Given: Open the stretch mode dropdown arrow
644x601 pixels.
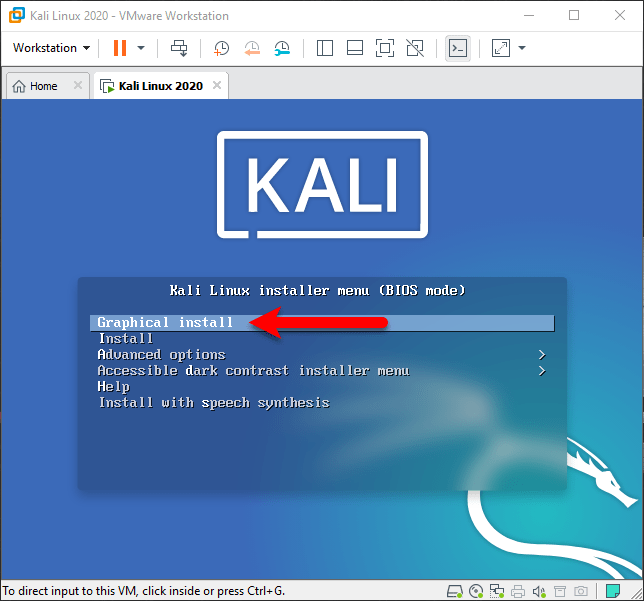Looking at the screenshot, I should [522, 48].
